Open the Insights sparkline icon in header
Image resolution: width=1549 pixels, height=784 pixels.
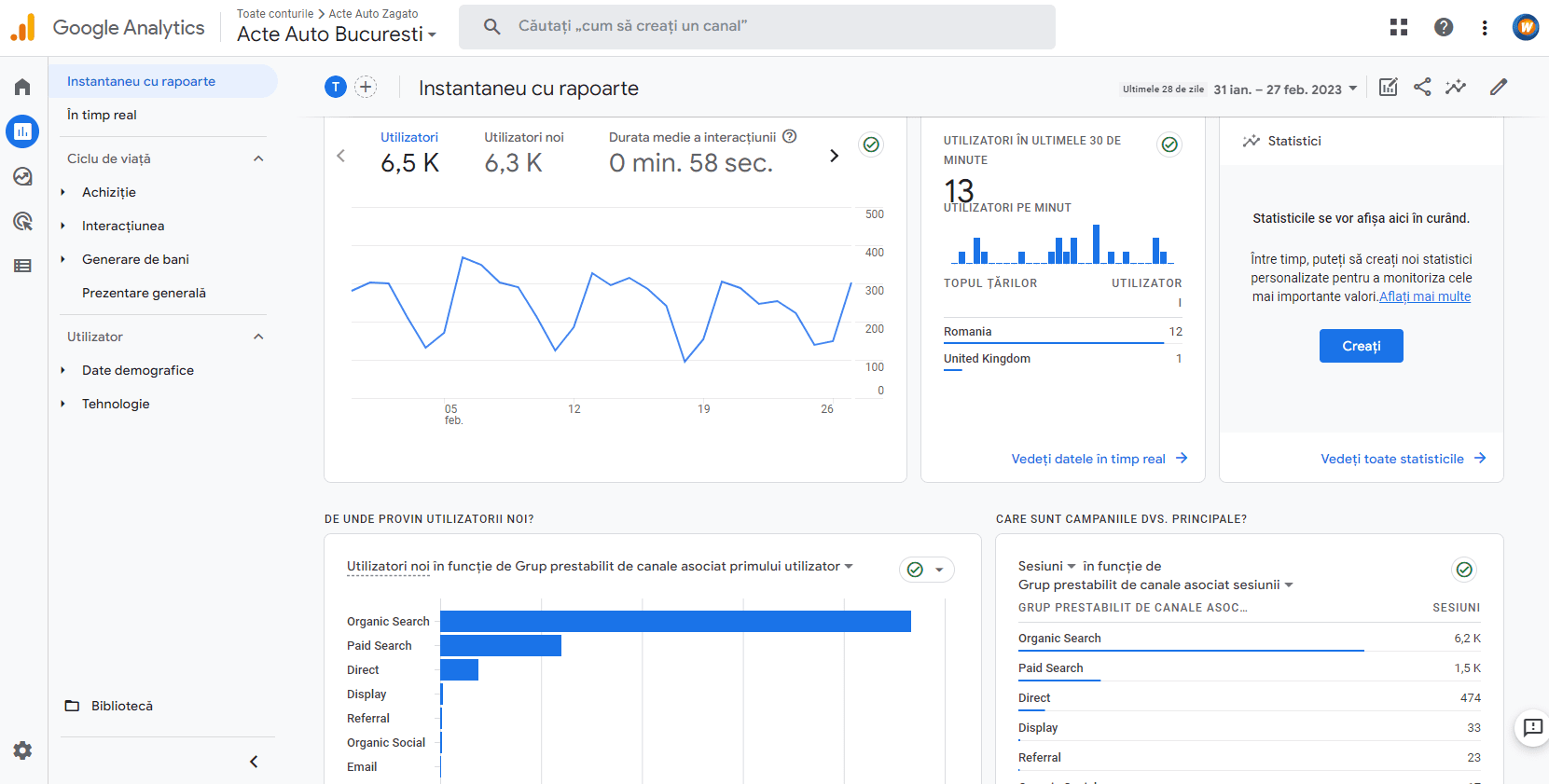coord(1455,88)
